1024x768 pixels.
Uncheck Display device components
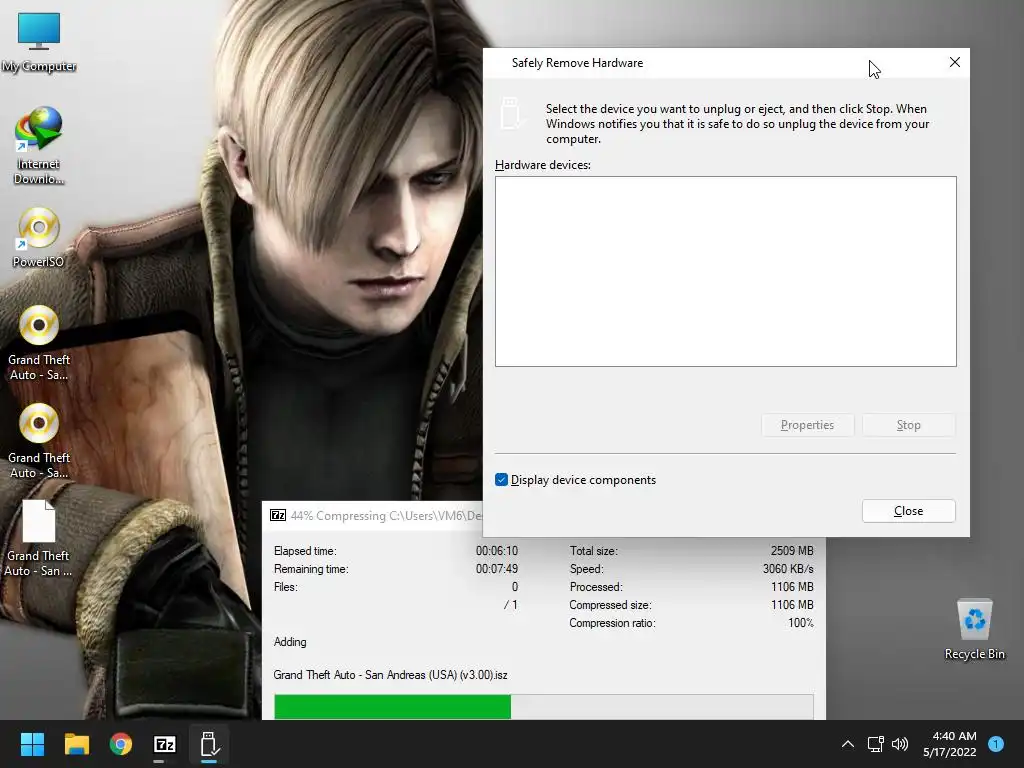point(502,480)
